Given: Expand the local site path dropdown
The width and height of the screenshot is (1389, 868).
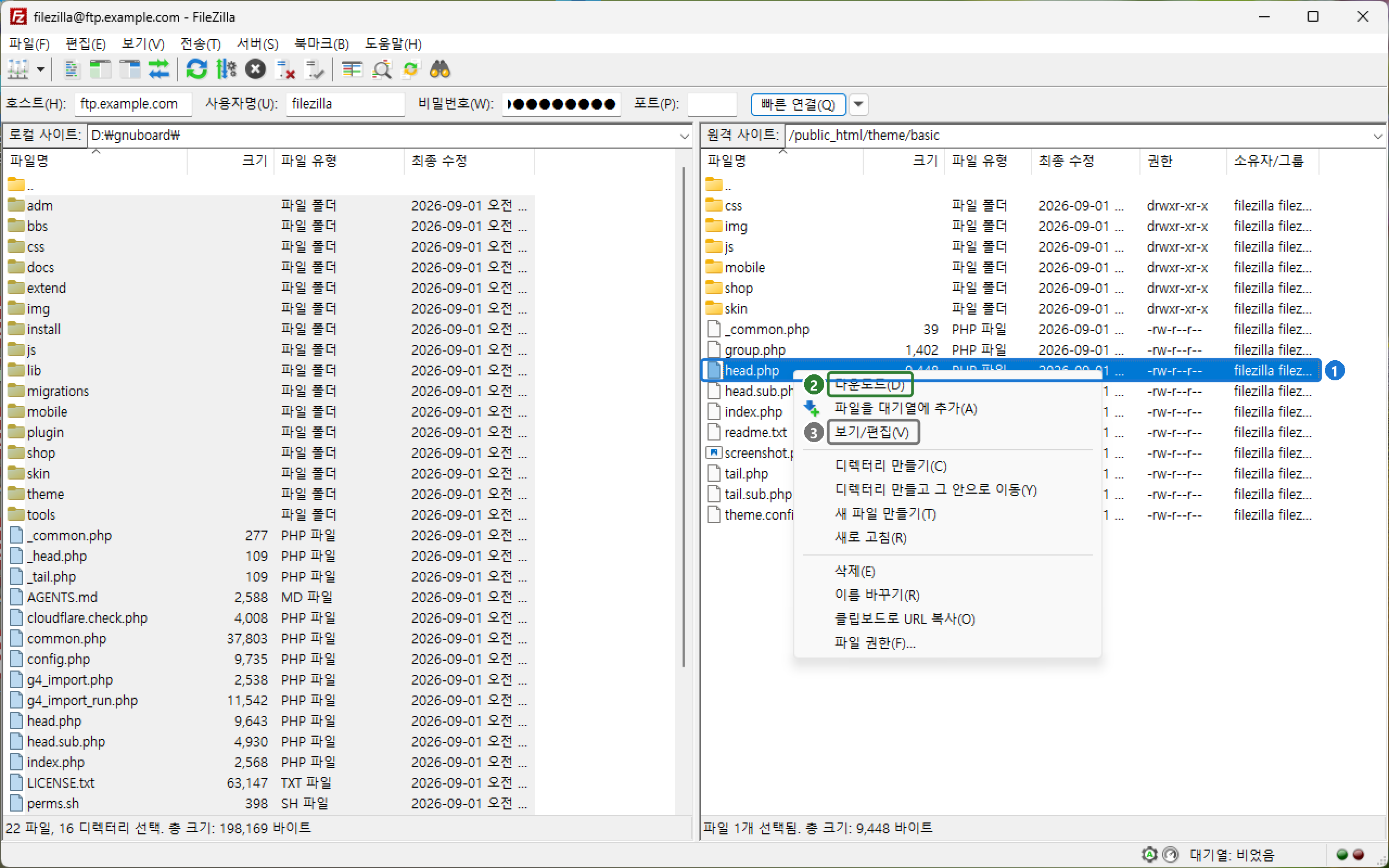Looking at the screenshot, I should click(x=684, y=136).
